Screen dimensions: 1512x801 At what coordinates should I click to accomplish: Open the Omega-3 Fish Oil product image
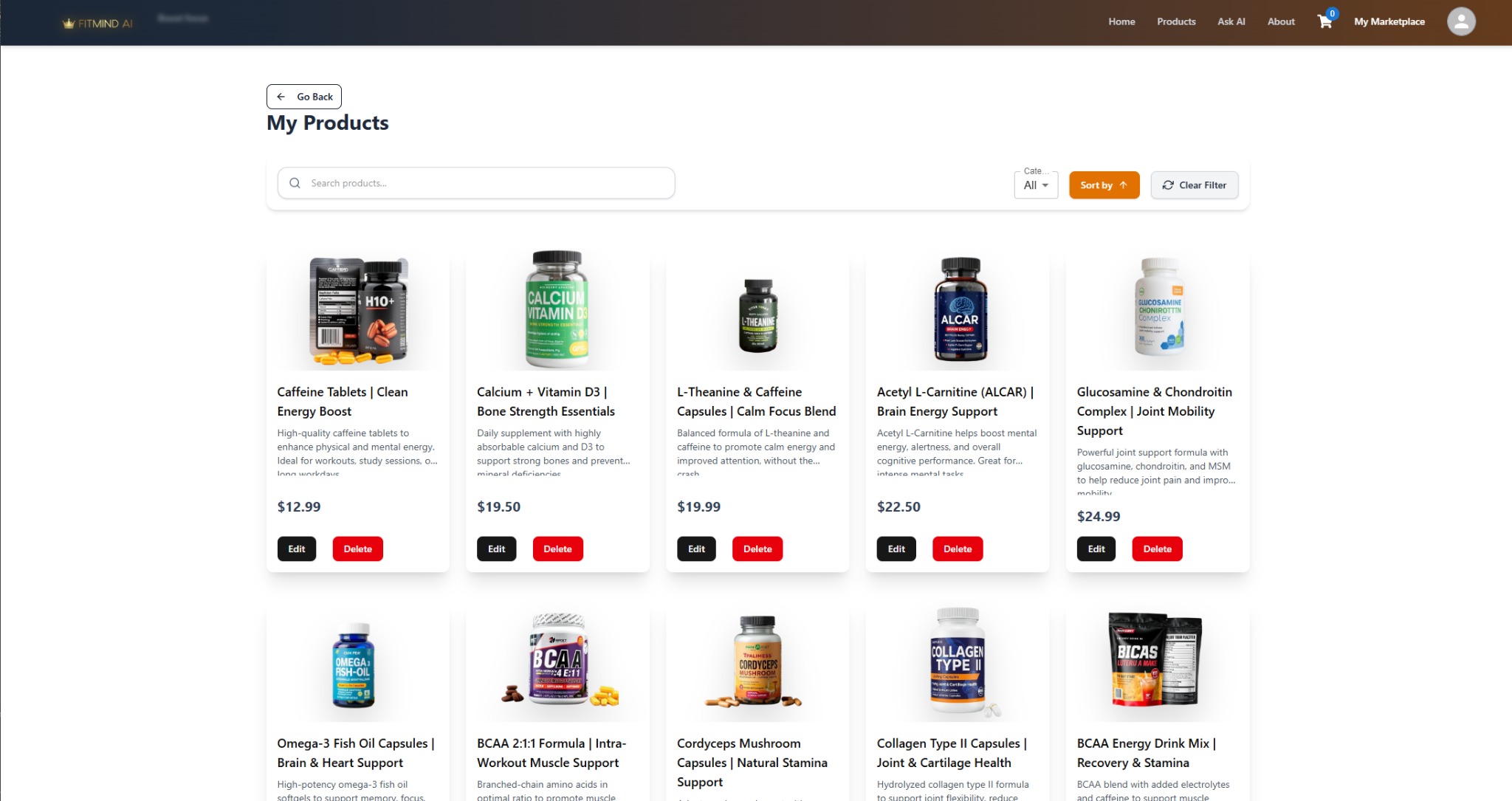pyautogui.click(x=354, y=665)
